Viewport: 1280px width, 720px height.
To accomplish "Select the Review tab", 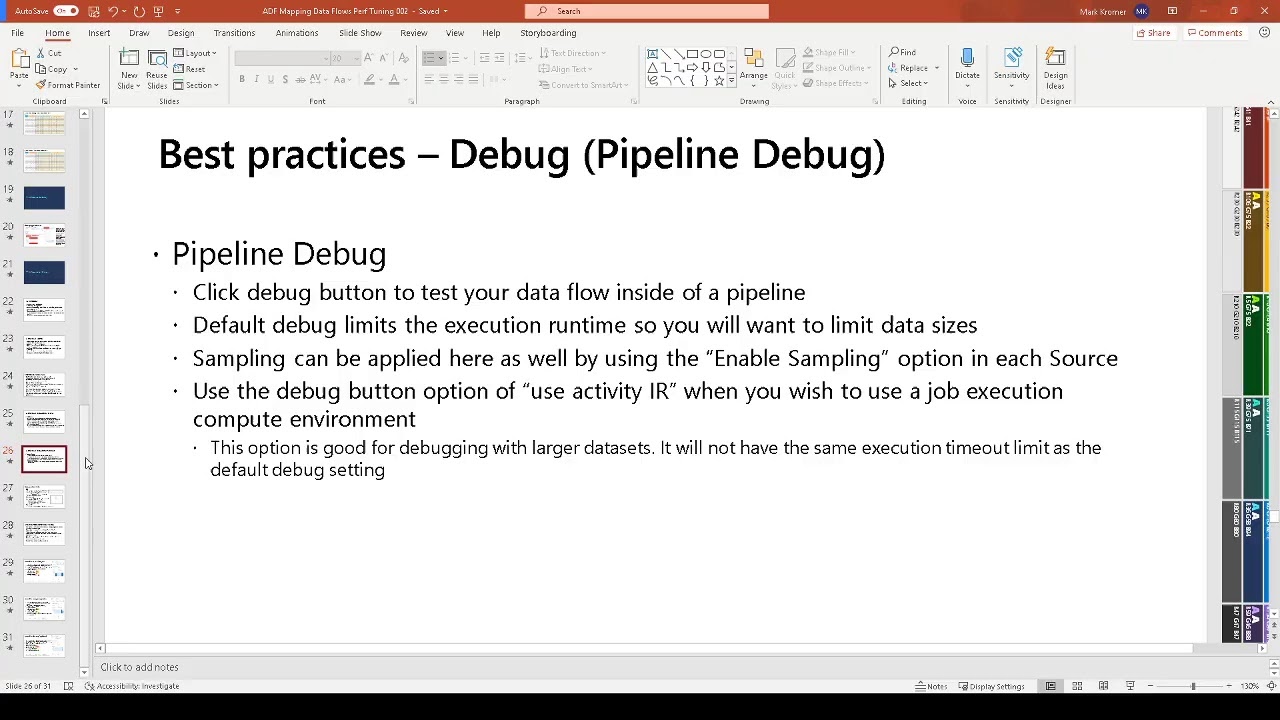I will [x=413, y=33].
